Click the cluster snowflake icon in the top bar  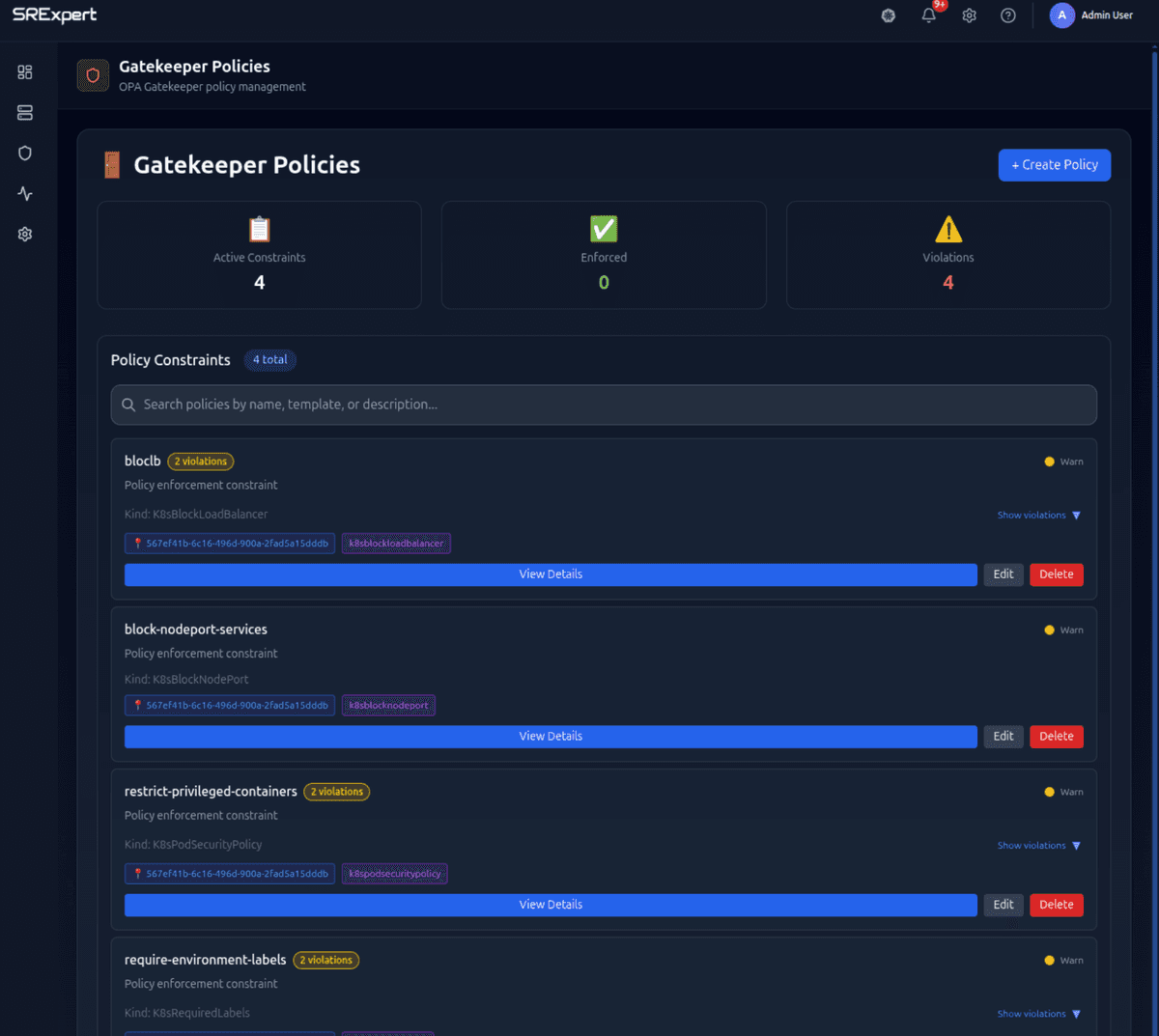(x=888, y=15)
